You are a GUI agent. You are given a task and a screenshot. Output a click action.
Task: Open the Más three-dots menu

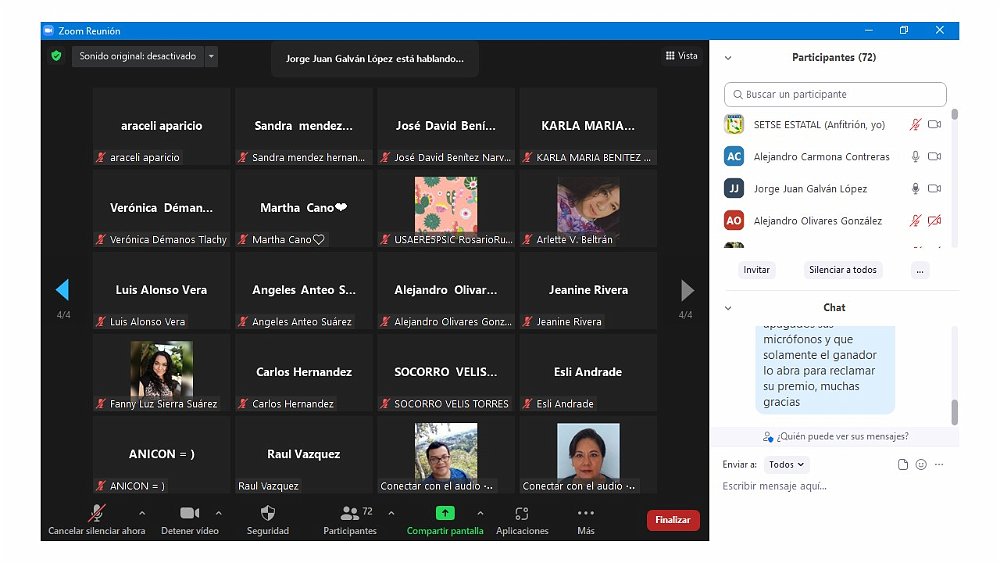(x=586, y=513)
